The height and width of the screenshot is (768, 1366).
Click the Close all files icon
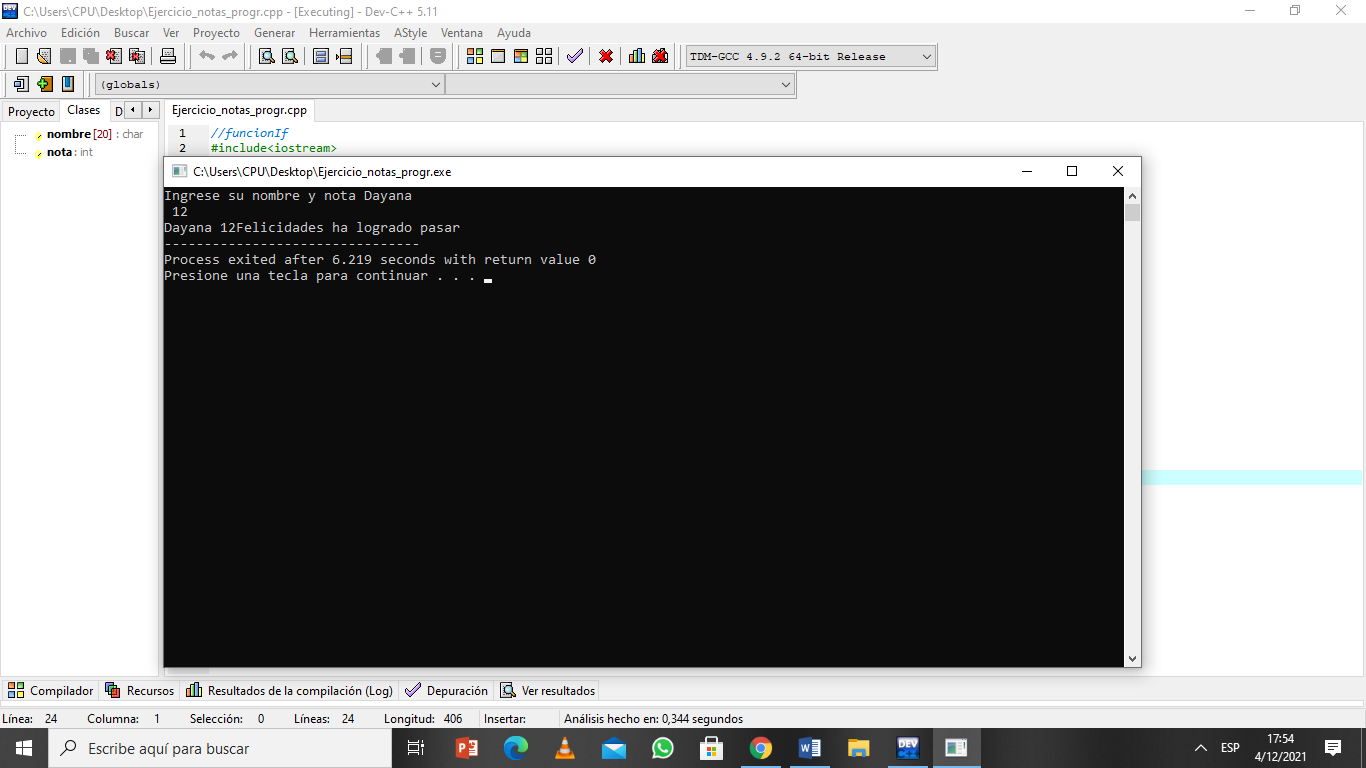137,56
